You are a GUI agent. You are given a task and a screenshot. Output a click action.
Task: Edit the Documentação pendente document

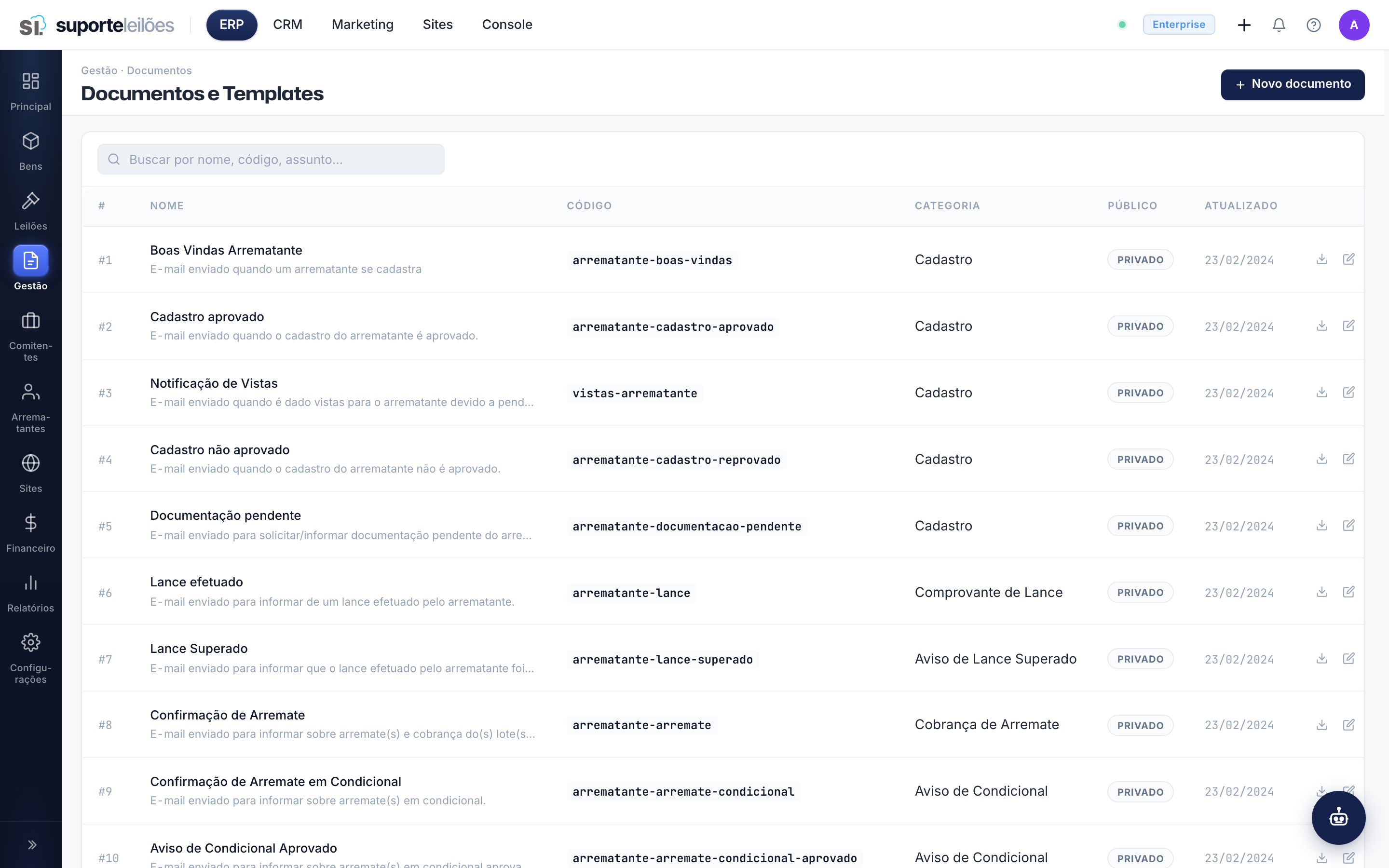click(x=1349, y=525)
